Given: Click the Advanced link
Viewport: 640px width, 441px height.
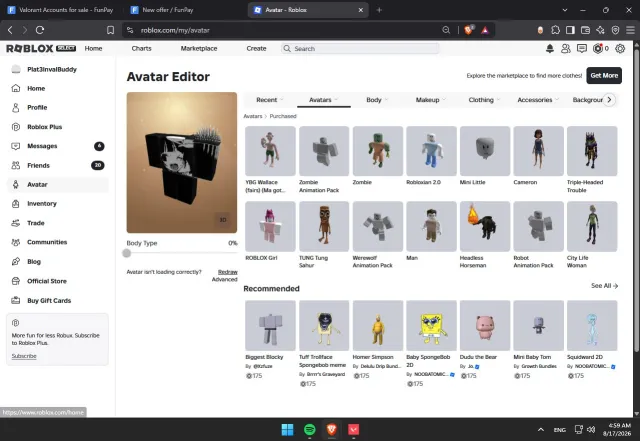Looking at the screenshot, I should 224,279.
